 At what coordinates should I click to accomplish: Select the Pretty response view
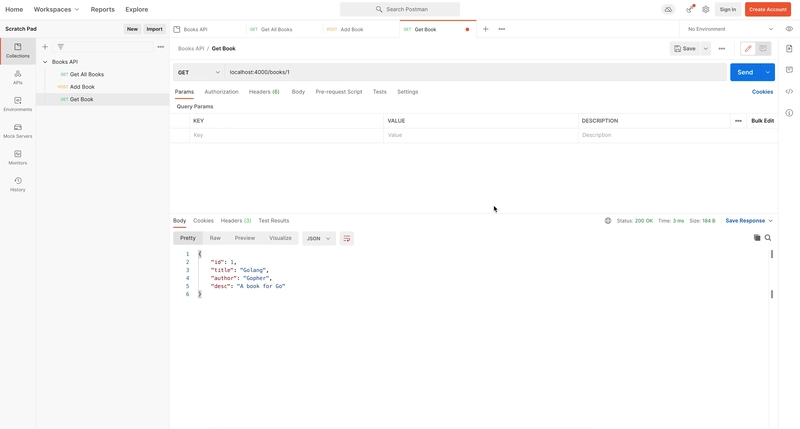click(188, 238)
